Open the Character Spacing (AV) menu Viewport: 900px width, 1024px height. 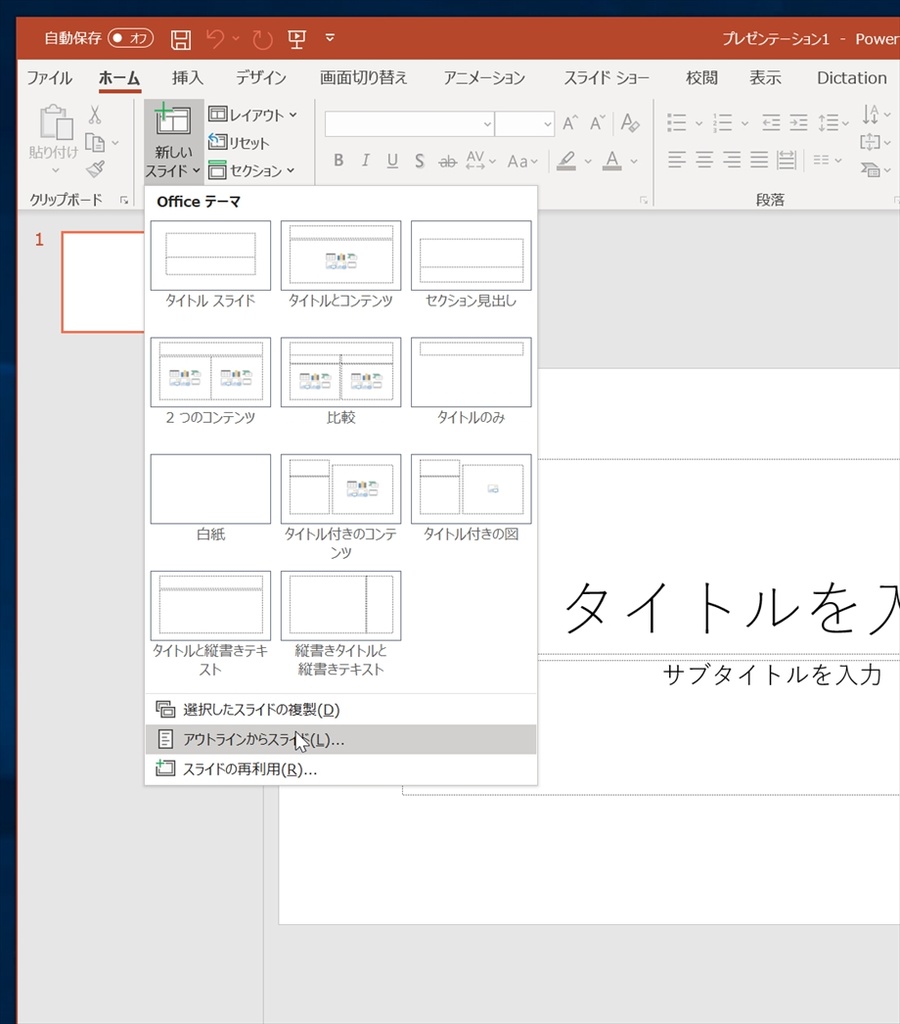481,160
